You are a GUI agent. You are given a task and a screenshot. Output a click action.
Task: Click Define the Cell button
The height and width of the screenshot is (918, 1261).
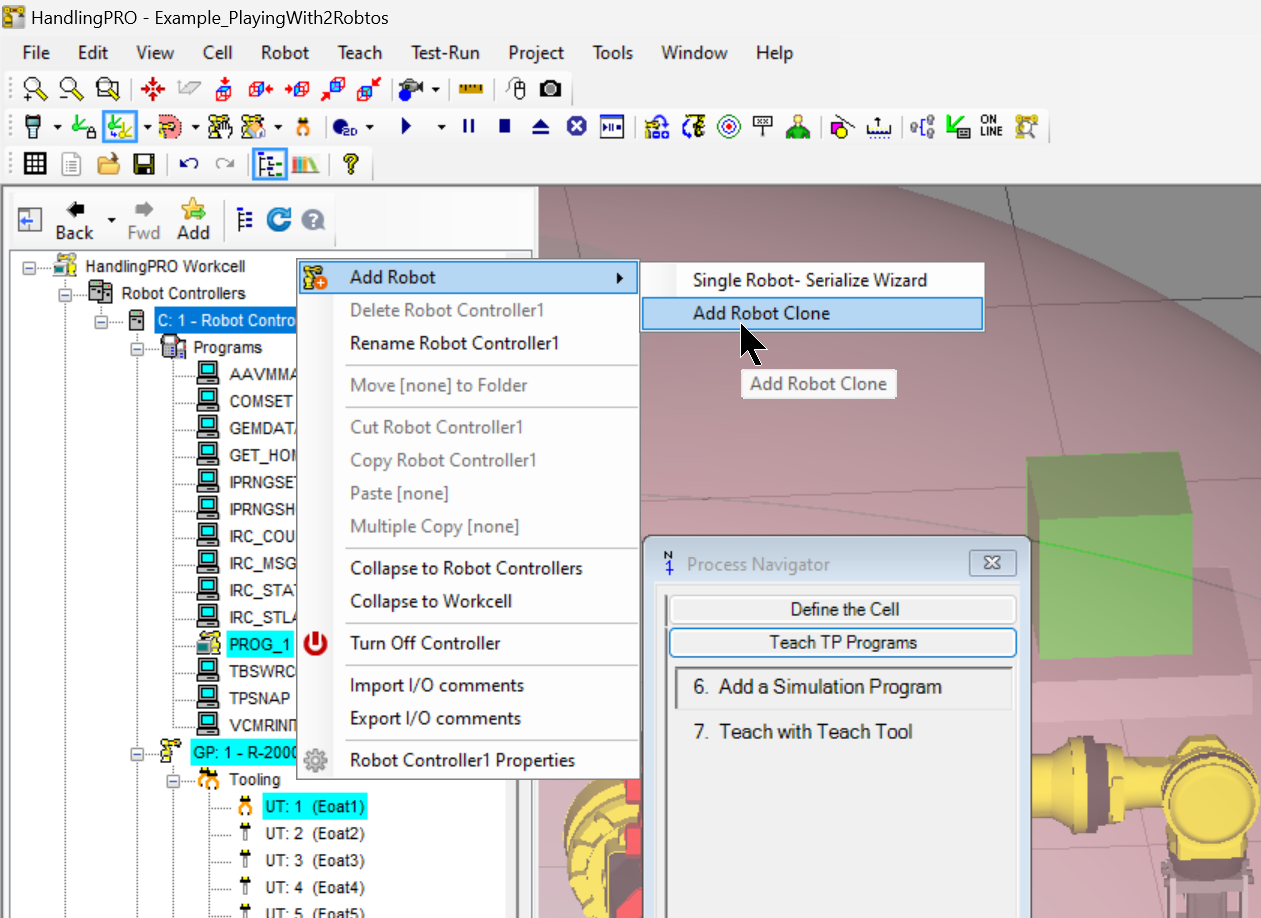click(843, 610)
